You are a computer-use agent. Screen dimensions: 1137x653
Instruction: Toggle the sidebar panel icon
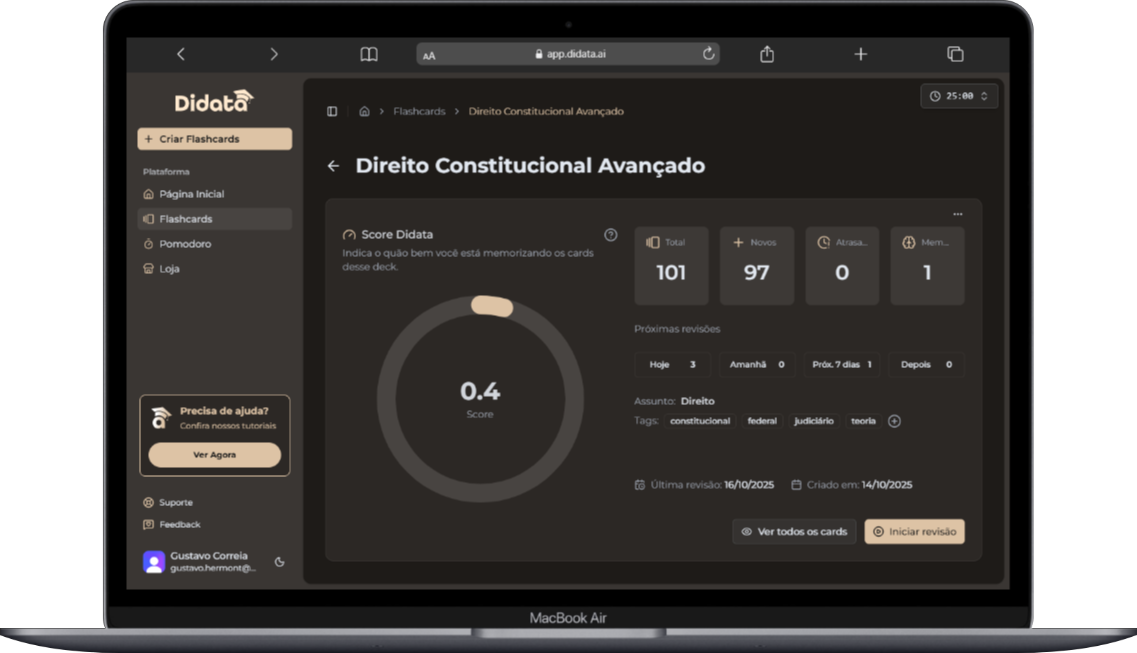point(332,112)
